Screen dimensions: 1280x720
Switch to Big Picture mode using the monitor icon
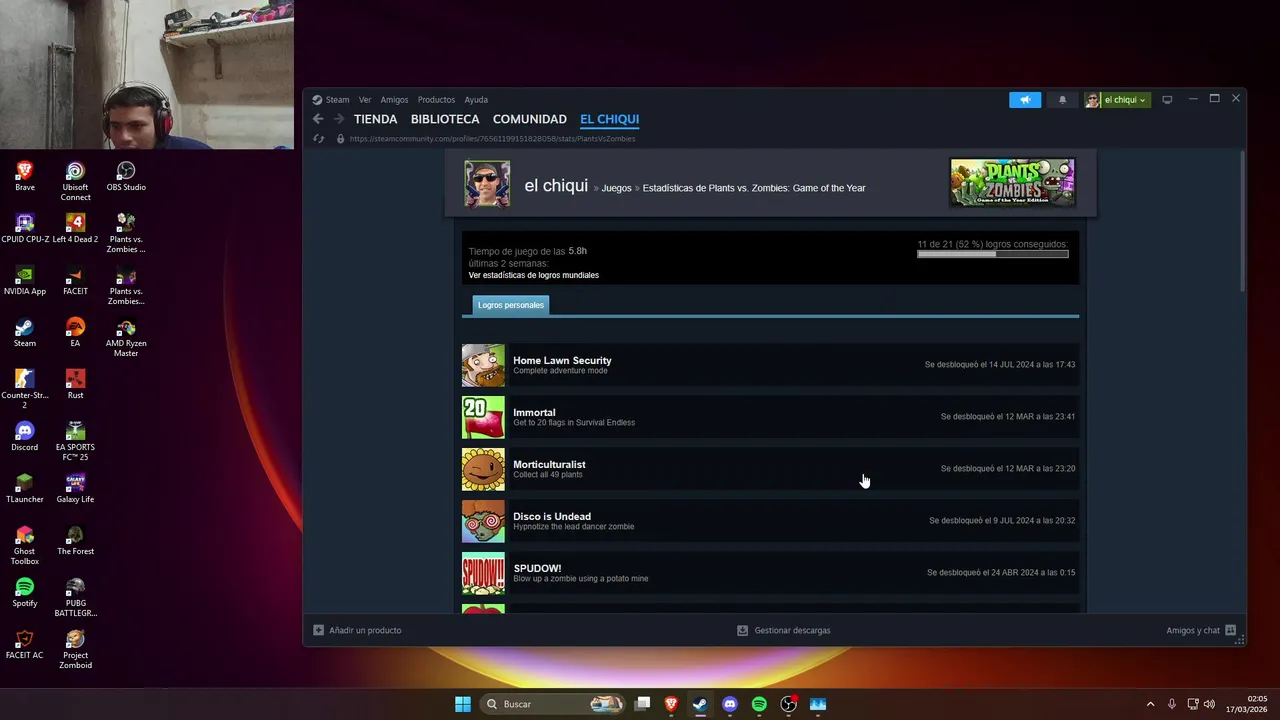click(x=1167, y=100)
